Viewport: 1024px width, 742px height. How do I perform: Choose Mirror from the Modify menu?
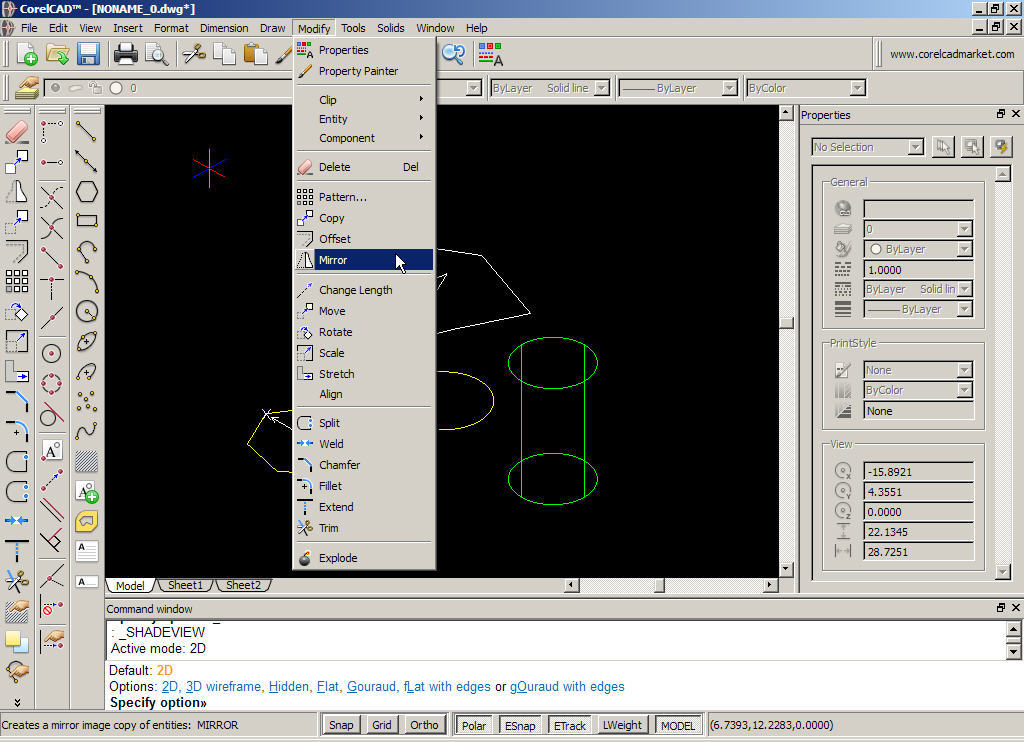point(333,259)
